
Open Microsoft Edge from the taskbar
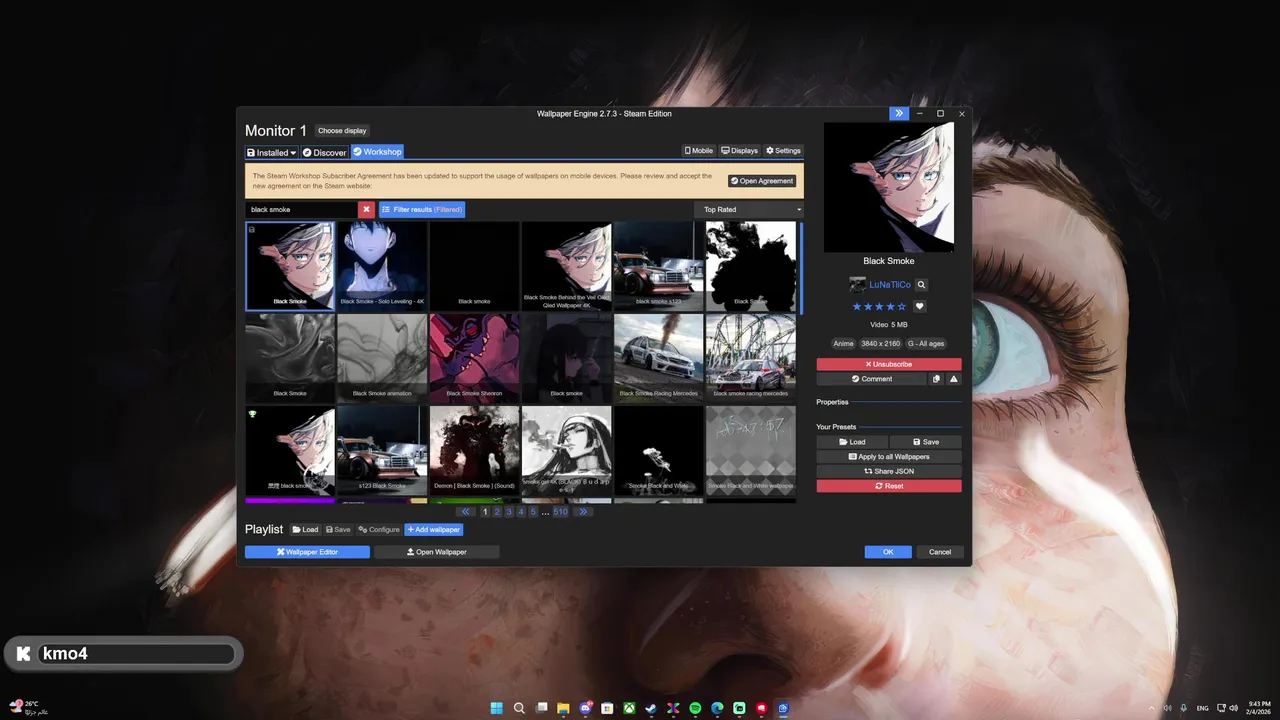(717, 708)
